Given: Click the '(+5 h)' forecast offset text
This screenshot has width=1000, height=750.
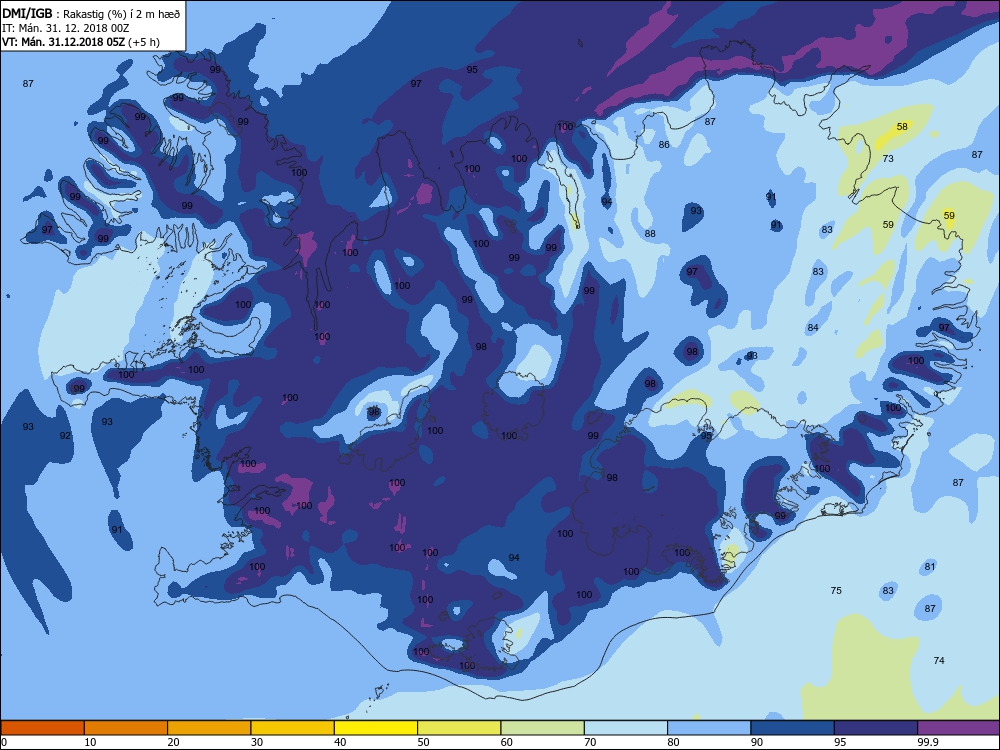Looking at the screenshot, I should (144, 42).
